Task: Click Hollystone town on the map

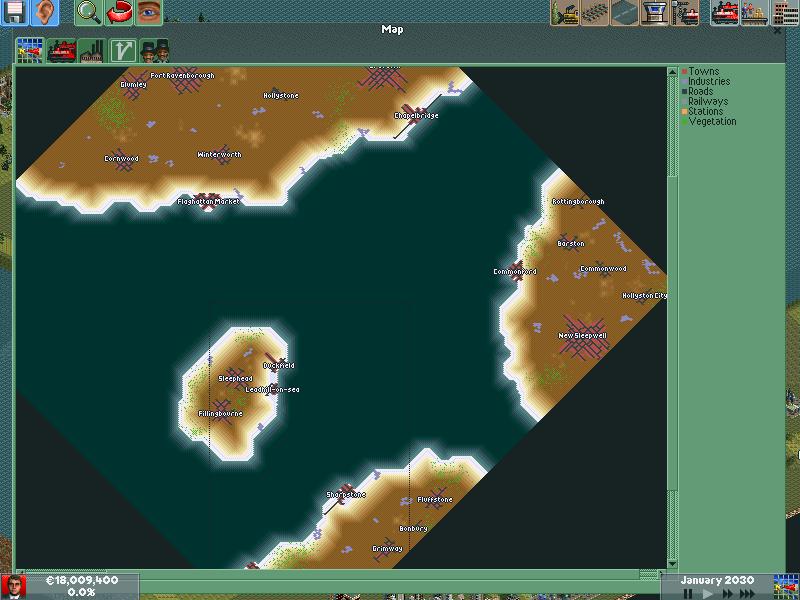Action: 281,95
